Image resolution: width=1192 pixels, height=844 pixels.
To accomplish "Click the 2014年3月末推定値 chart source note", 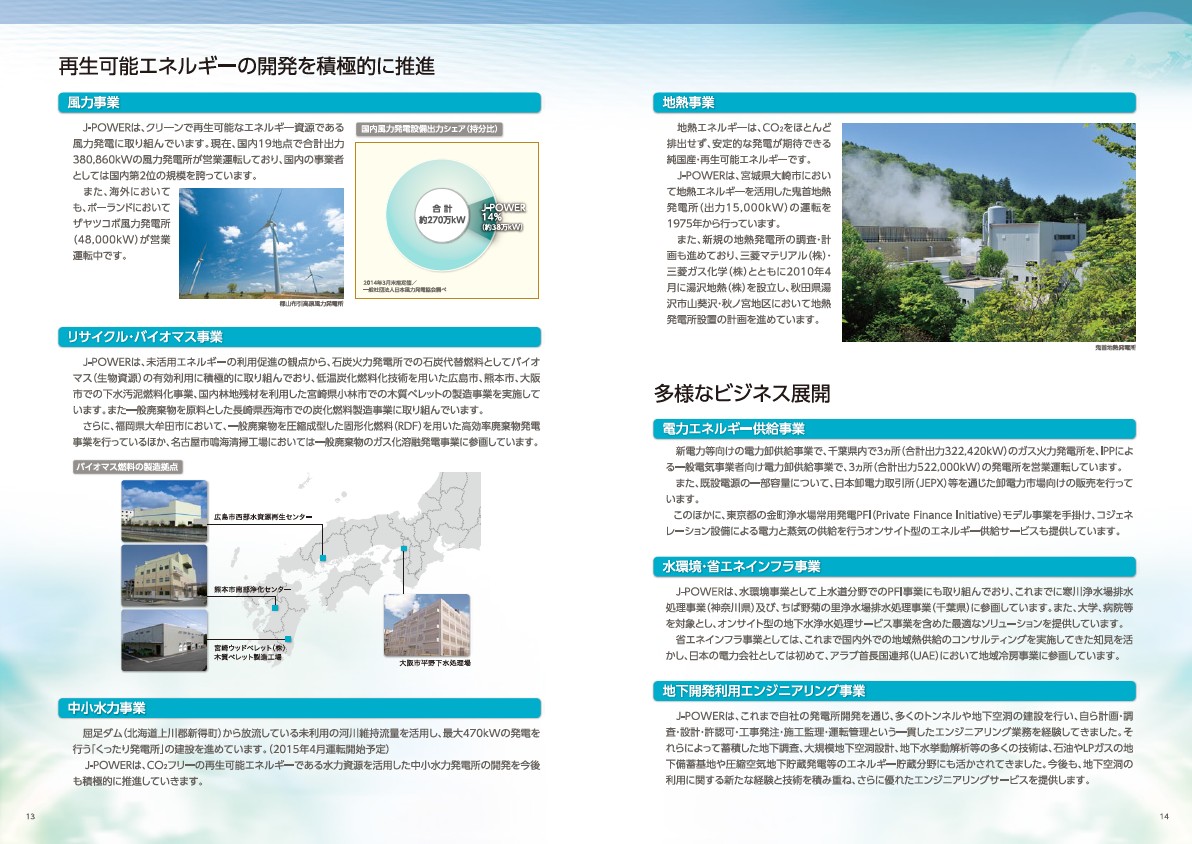I will (404, 285).
